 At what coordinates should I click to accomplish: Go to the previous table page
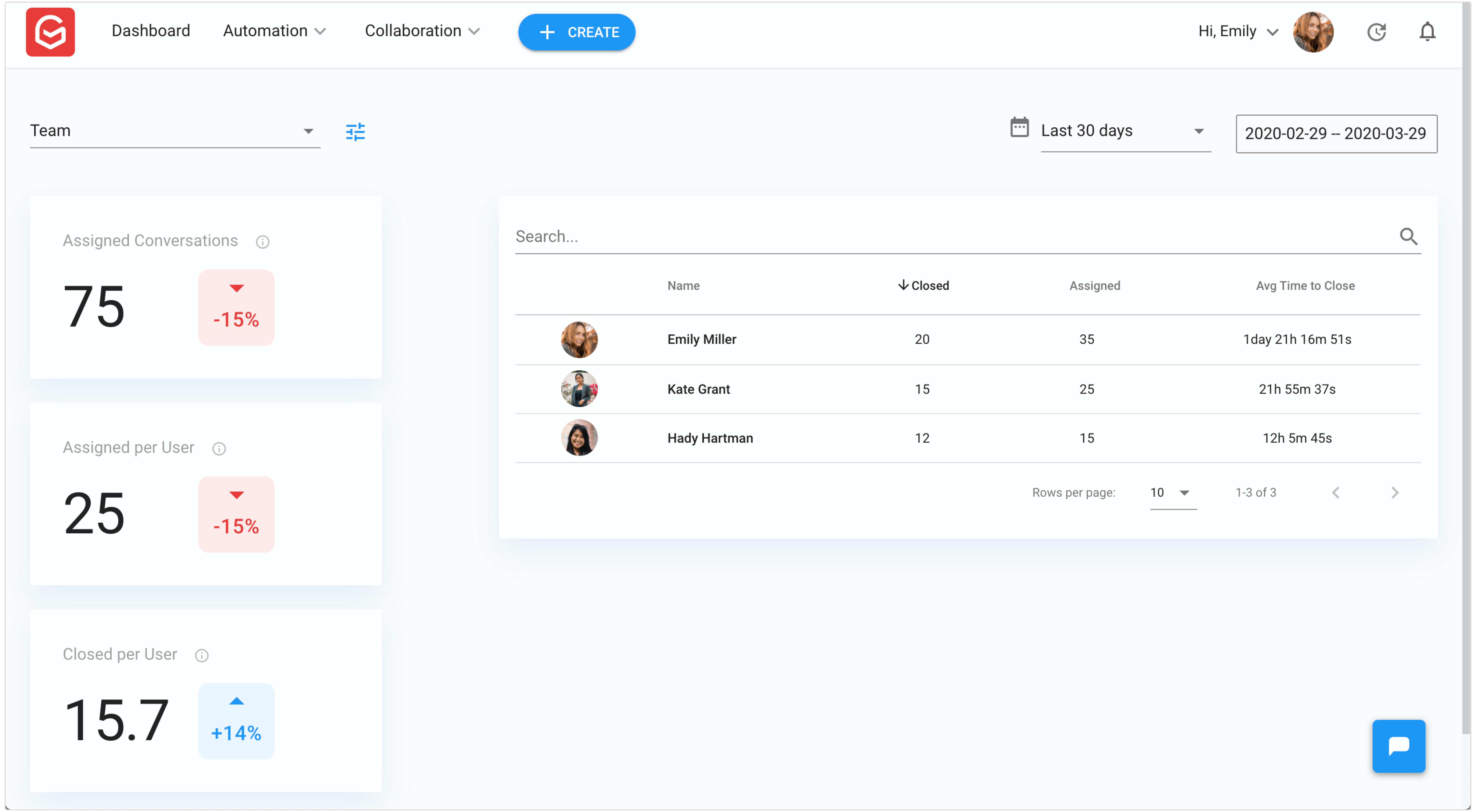[1335, 493]
